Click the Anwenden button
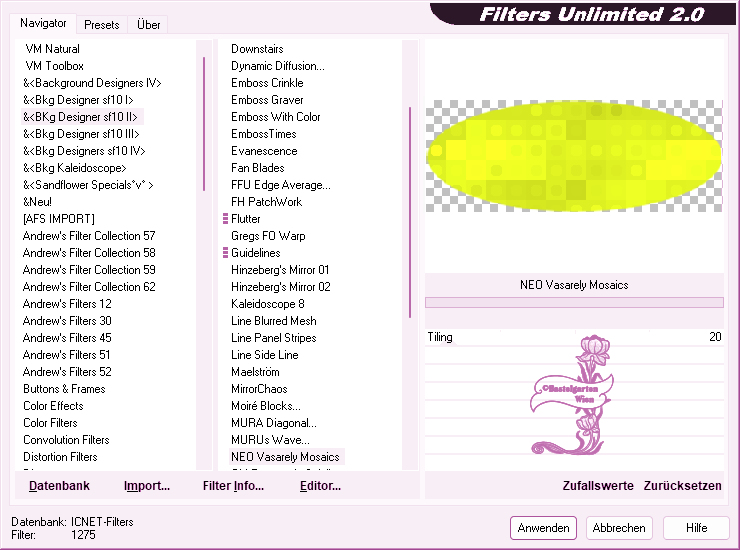The height and width of the screenshot is (550, 740). tap(543, 528)
